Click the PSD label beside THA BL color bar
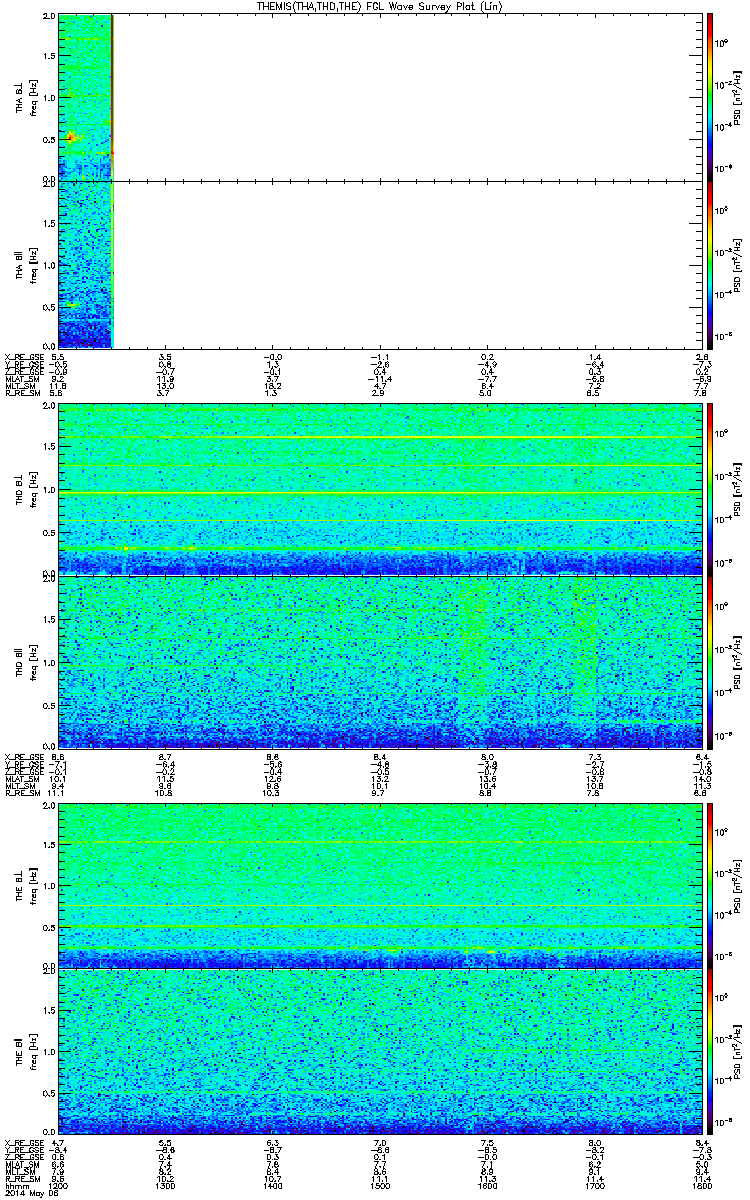750x1200 pixels. click(738, 98)
